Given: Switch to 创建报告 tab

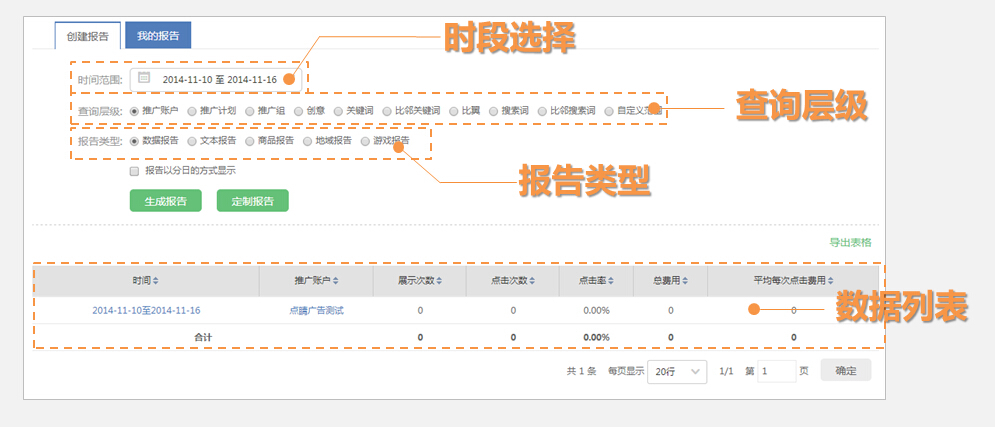Looking at the screenshot, I should (88, 36).
